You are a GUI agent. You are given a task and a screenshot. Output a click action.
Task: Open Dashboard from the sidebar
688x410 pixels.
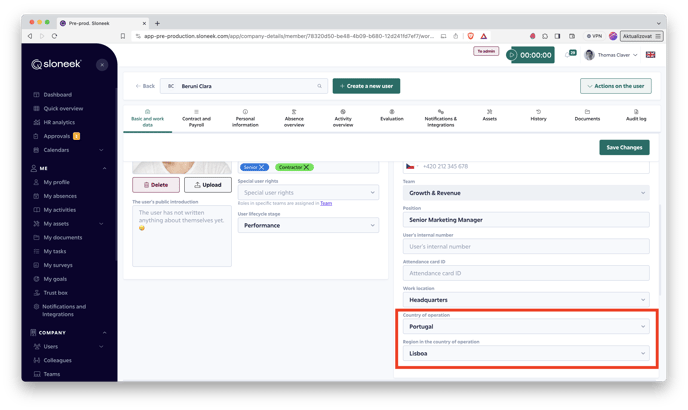click(57, 95)
